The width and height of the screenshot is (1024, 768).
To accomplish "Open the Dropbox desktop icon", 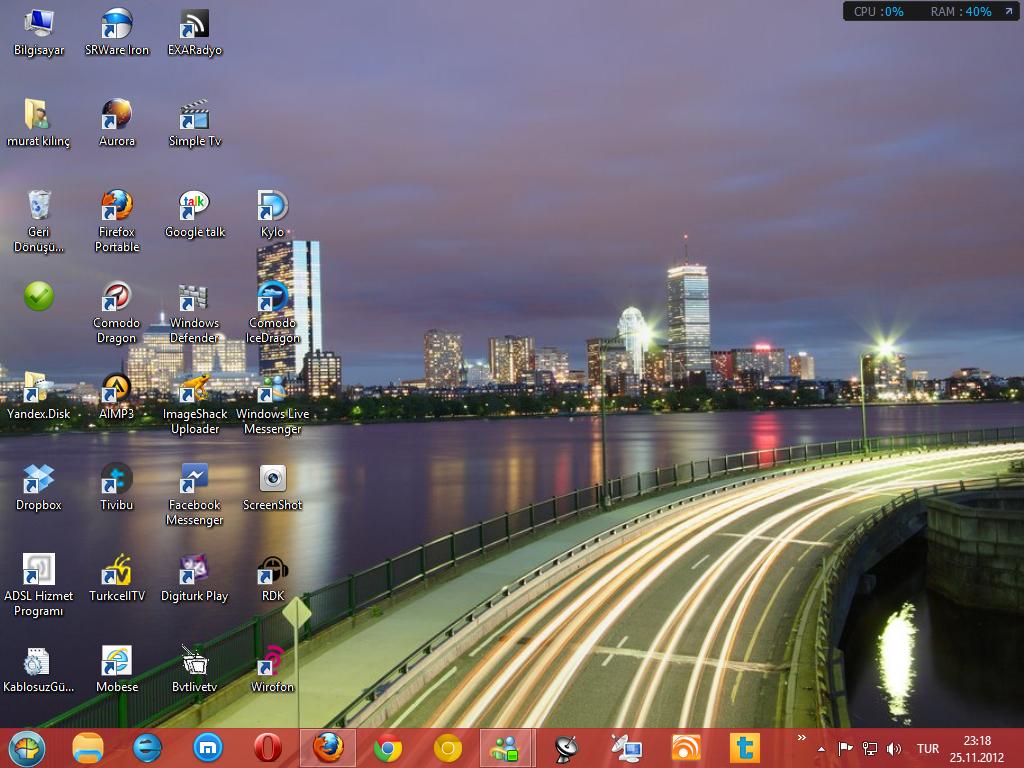I will coord(39,480).
